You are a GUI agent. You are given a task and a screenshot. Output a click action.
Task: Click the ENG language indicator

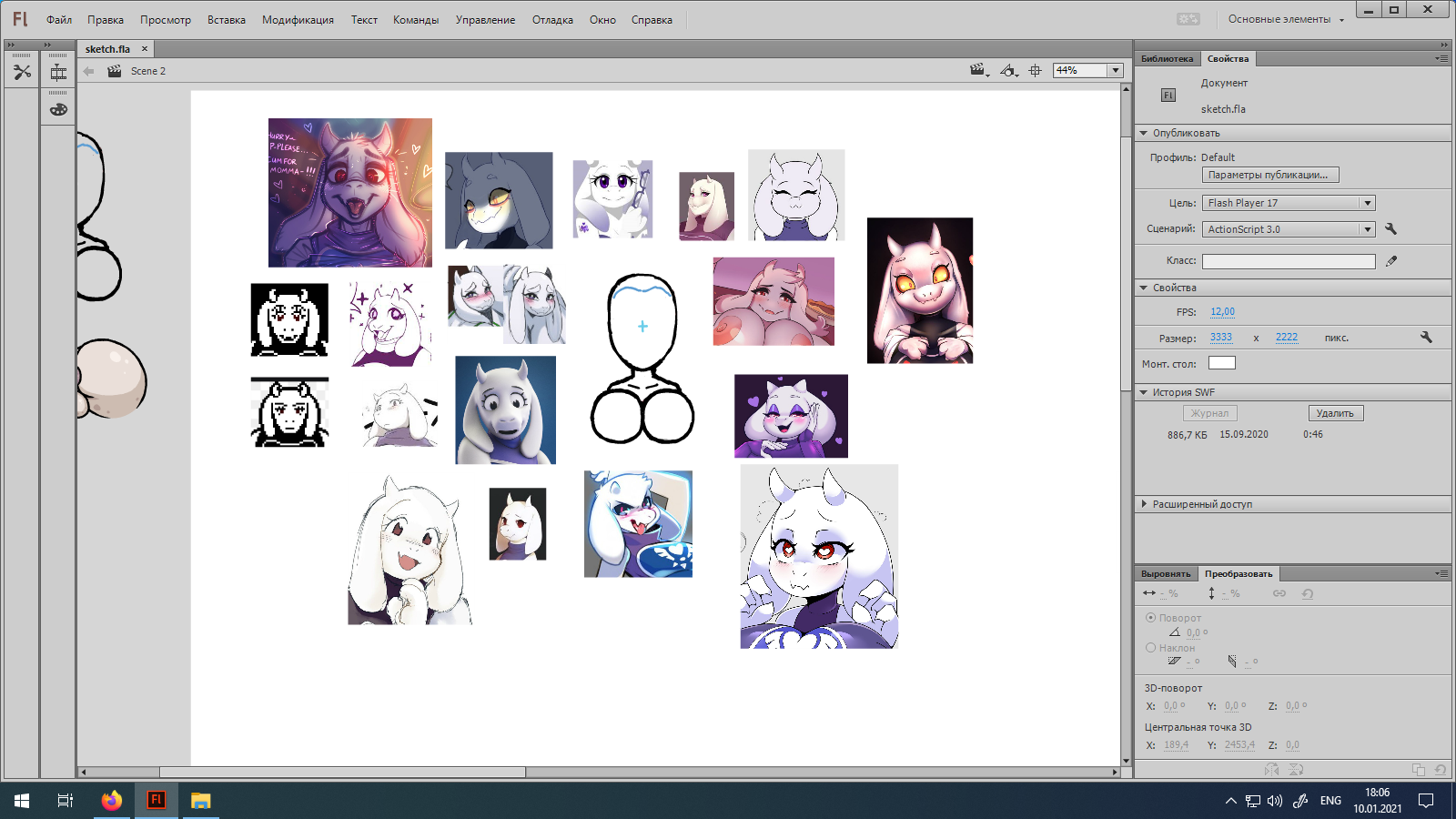[x=1330, y=801]
